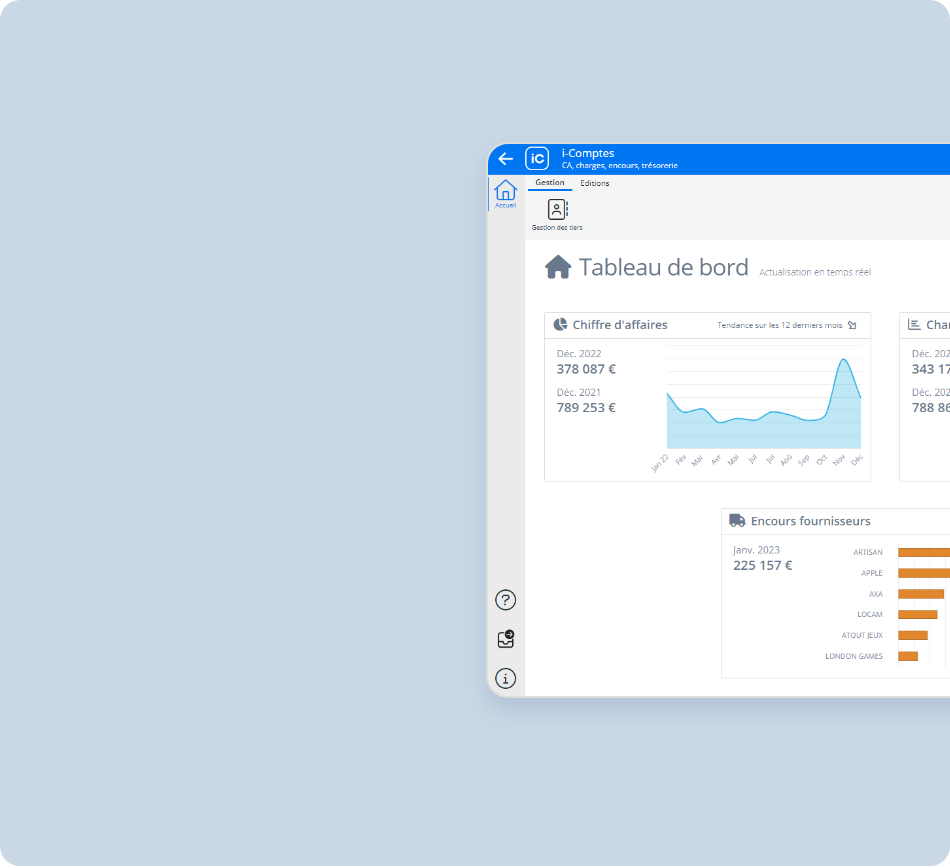Click the info circle sidebar icon

(x=506, y=678)
